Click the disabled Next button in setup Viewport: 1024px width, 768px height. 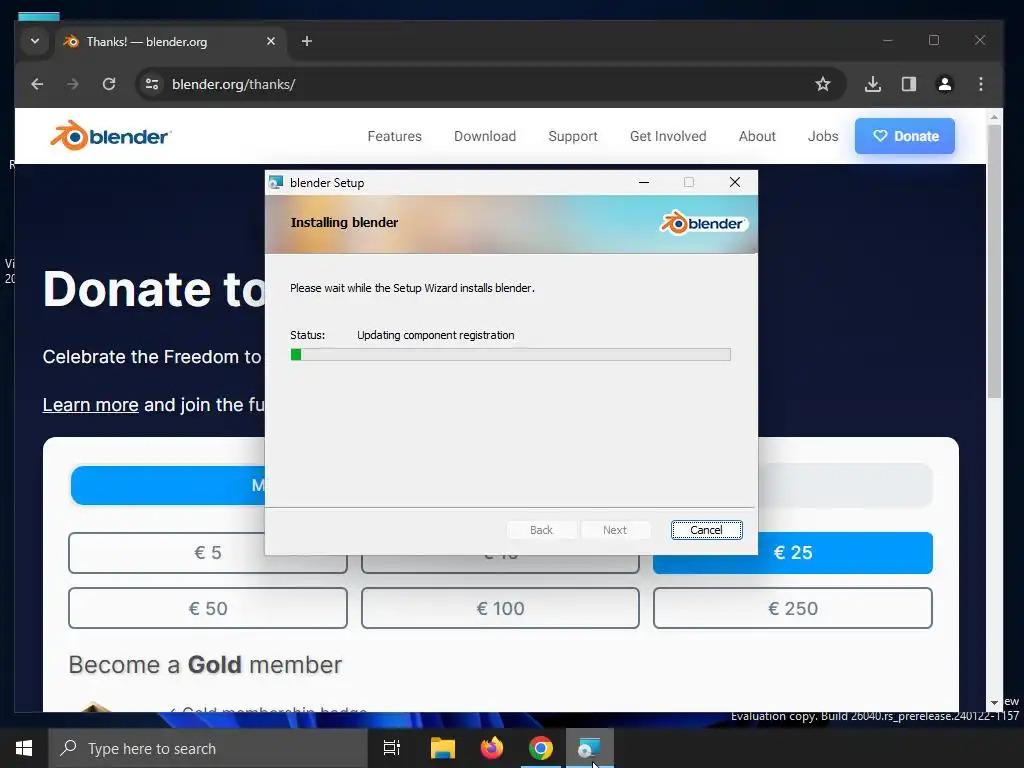coord(615,530)
